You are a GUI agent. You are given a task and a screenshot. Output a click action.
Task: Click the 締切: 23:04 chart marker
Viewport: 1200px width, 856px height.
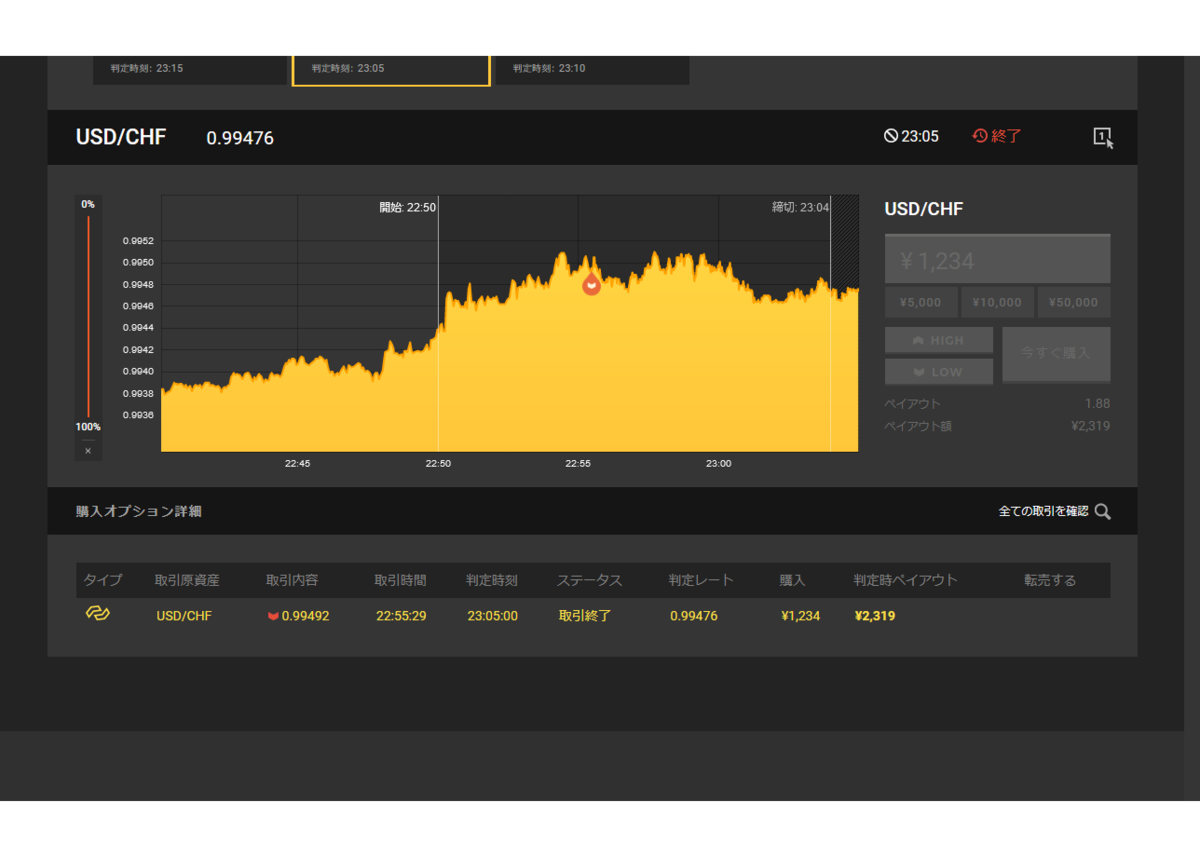pos(800,208)
